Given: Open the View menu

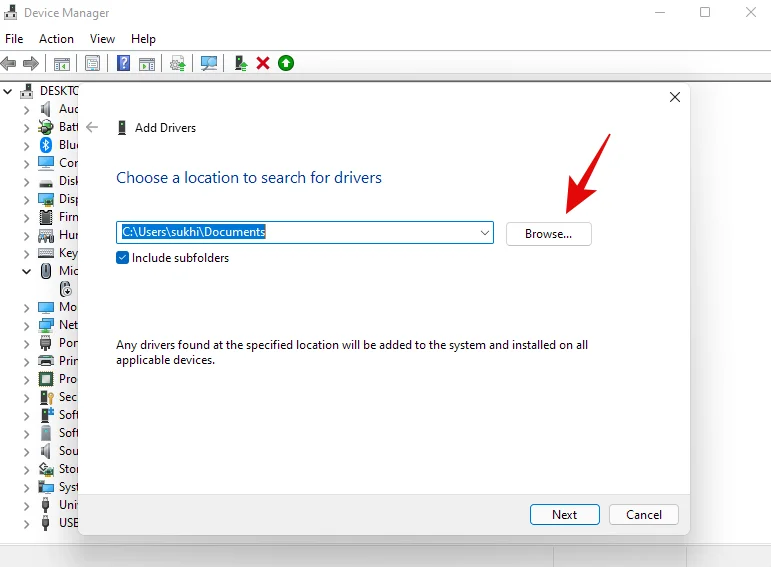Looking at the screenshot, I should 102,39.
